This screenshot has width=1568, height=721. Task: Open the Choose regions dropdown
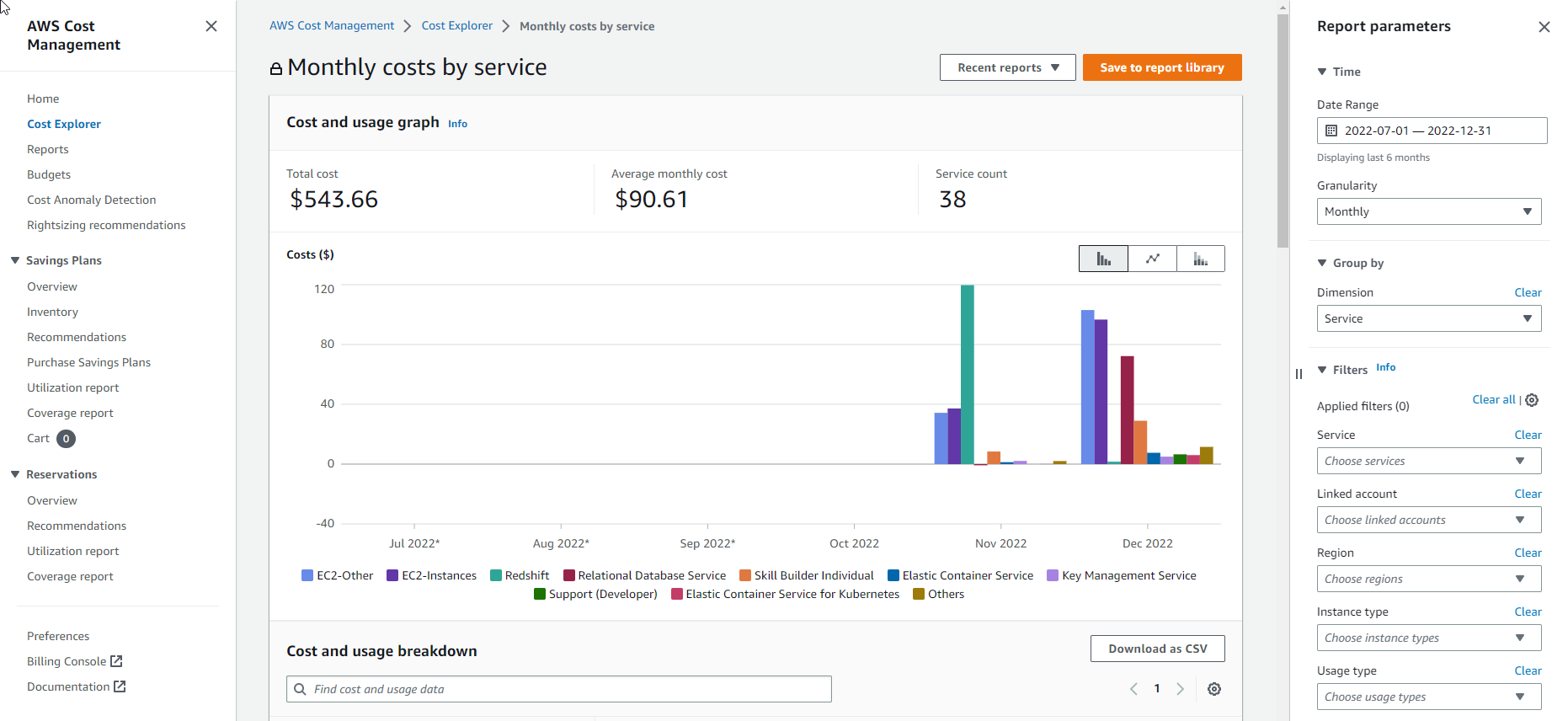1429,579
